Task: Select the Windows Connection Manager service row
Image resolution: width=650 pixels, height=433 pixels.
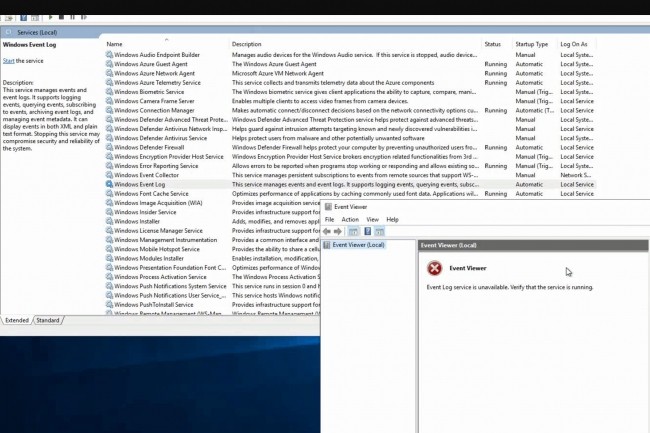Action: (350, 110)
